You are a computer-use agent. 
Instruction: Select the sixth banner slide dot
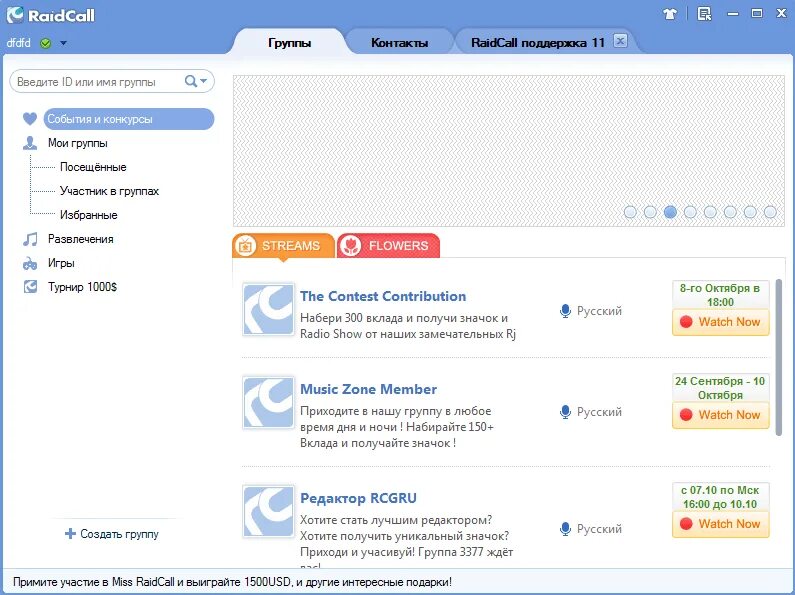730,212
